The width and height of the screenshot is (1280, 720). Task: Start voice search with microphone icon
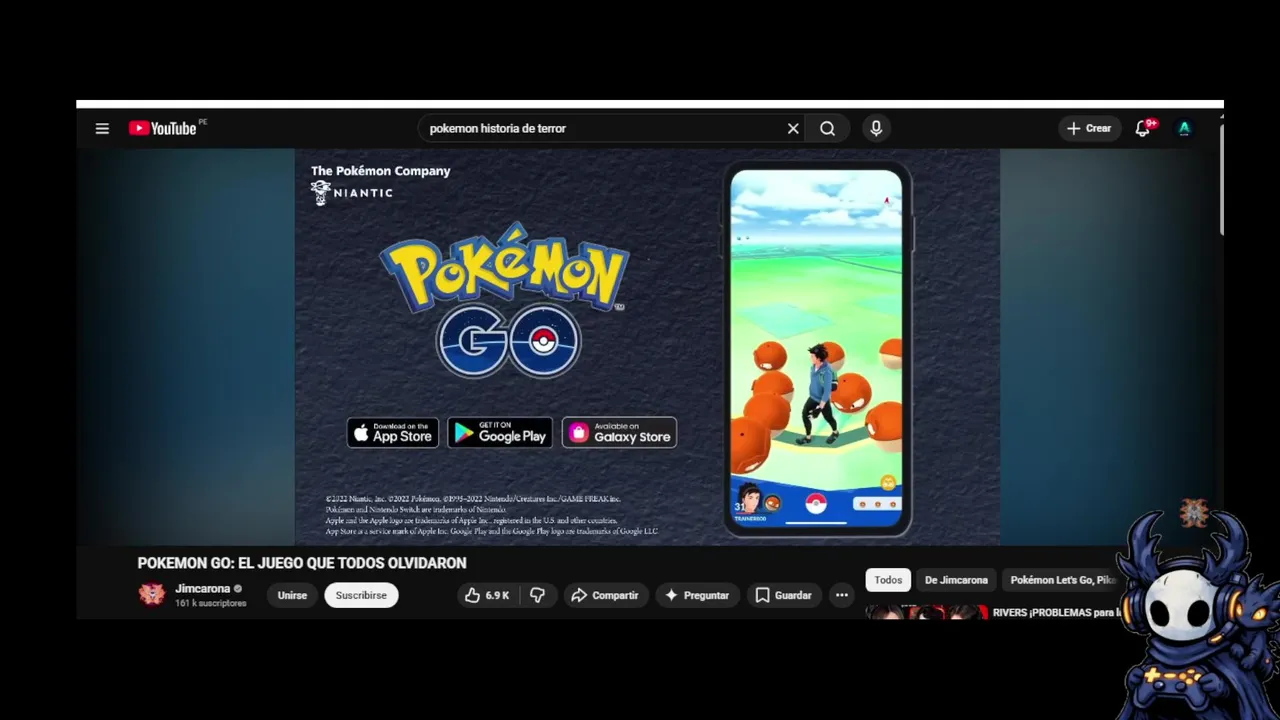(x=876, y=128)
